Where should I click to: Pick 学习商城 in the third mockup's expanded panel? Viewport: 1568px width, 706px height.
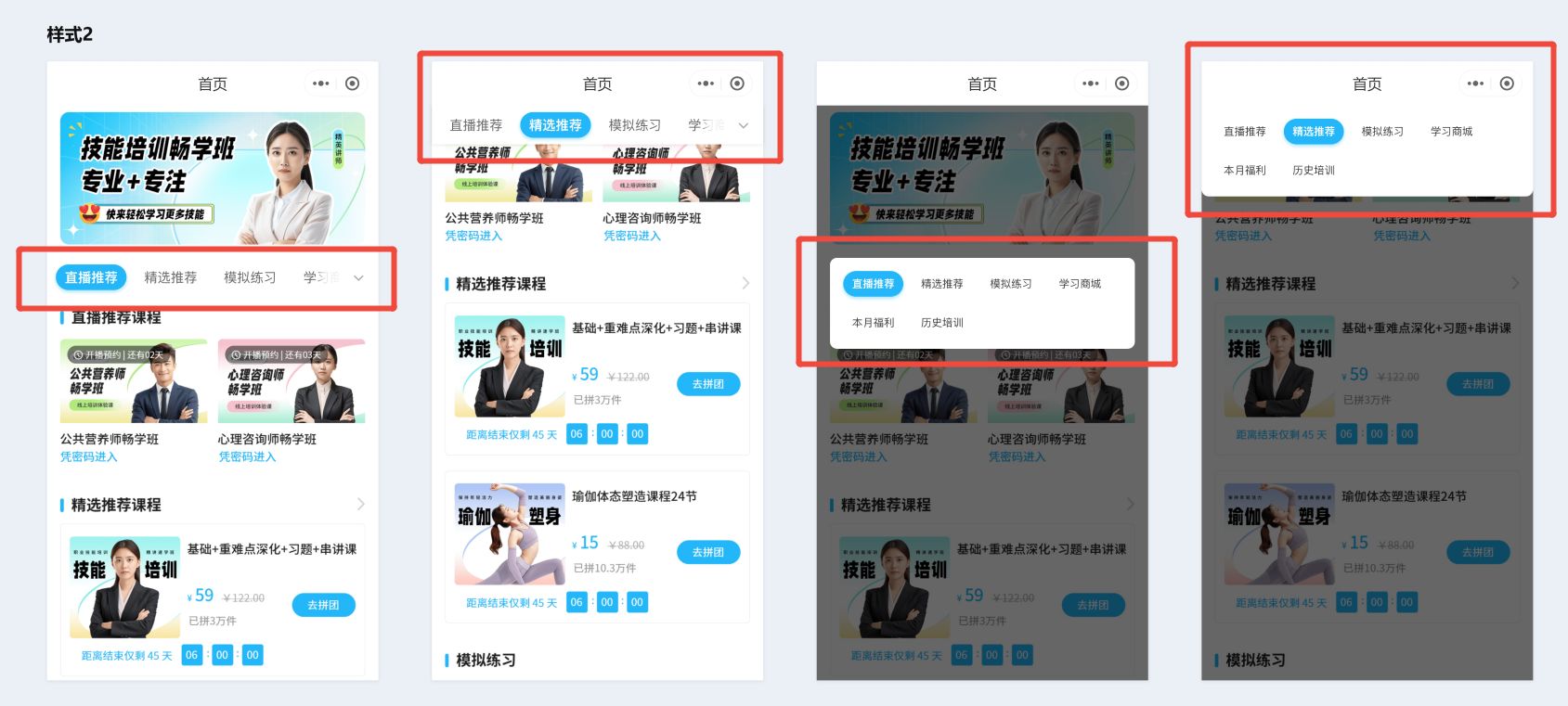coord(1080,284)
